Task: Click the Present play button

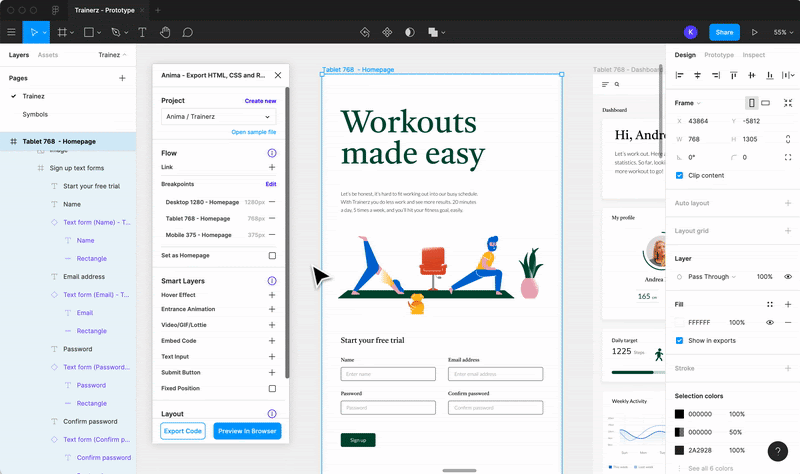Action: coord(755,32)
